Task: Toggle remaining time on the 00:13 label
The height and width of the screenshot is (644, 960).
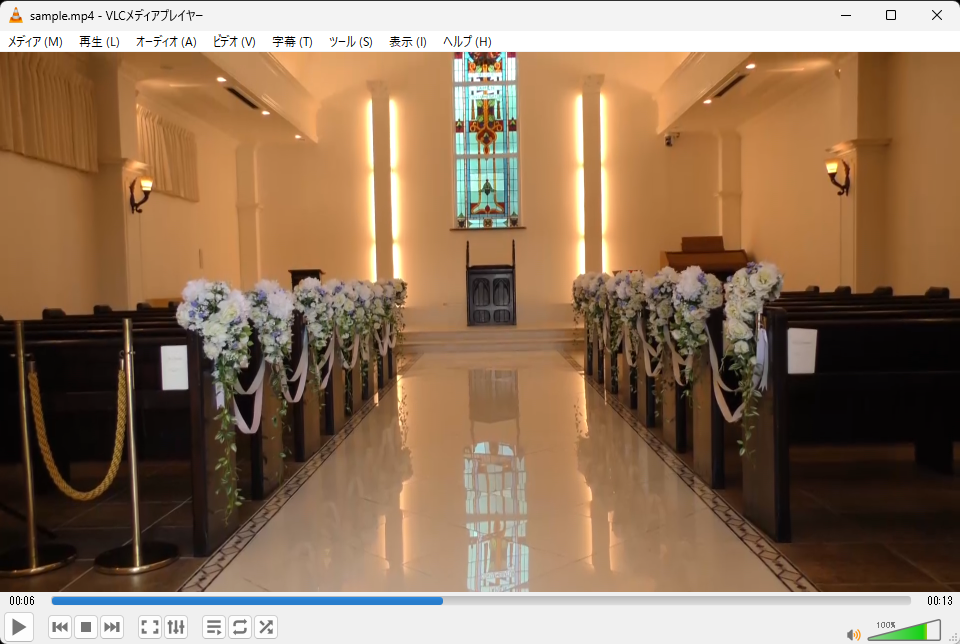Action: (940, 601)
